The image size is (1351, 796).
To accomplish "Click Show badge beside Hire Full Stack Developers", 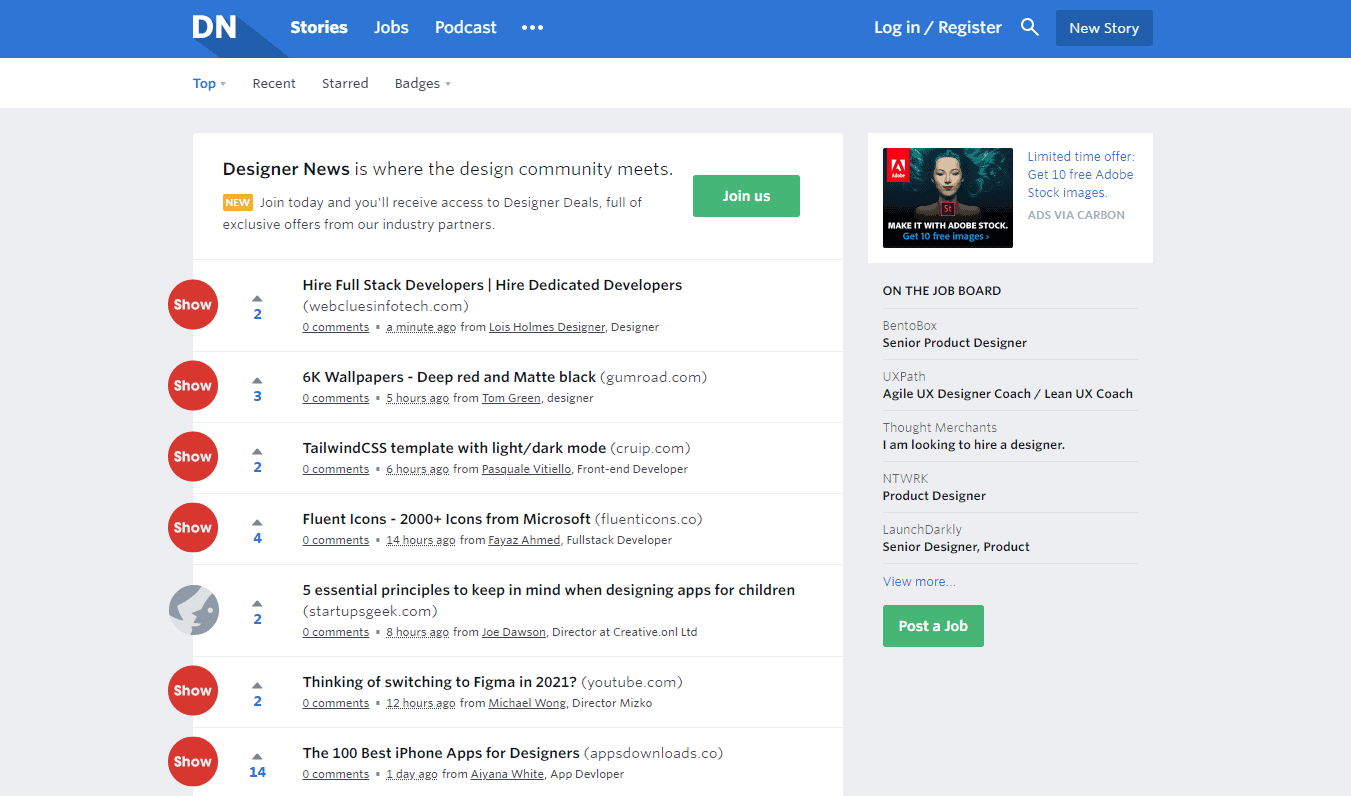I will coord(193,305).
